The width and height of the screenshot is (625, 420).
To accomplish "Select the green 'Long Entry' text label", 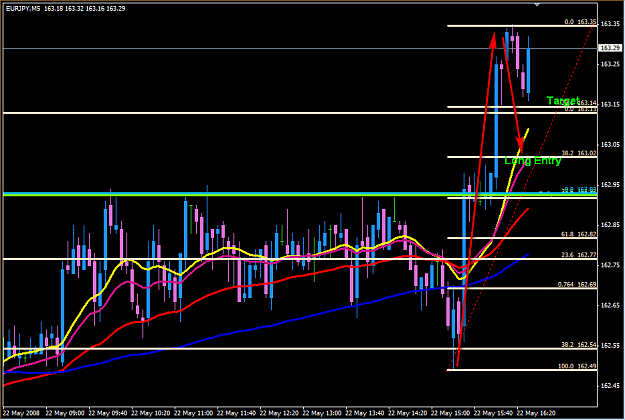I will tap(533, 161).
